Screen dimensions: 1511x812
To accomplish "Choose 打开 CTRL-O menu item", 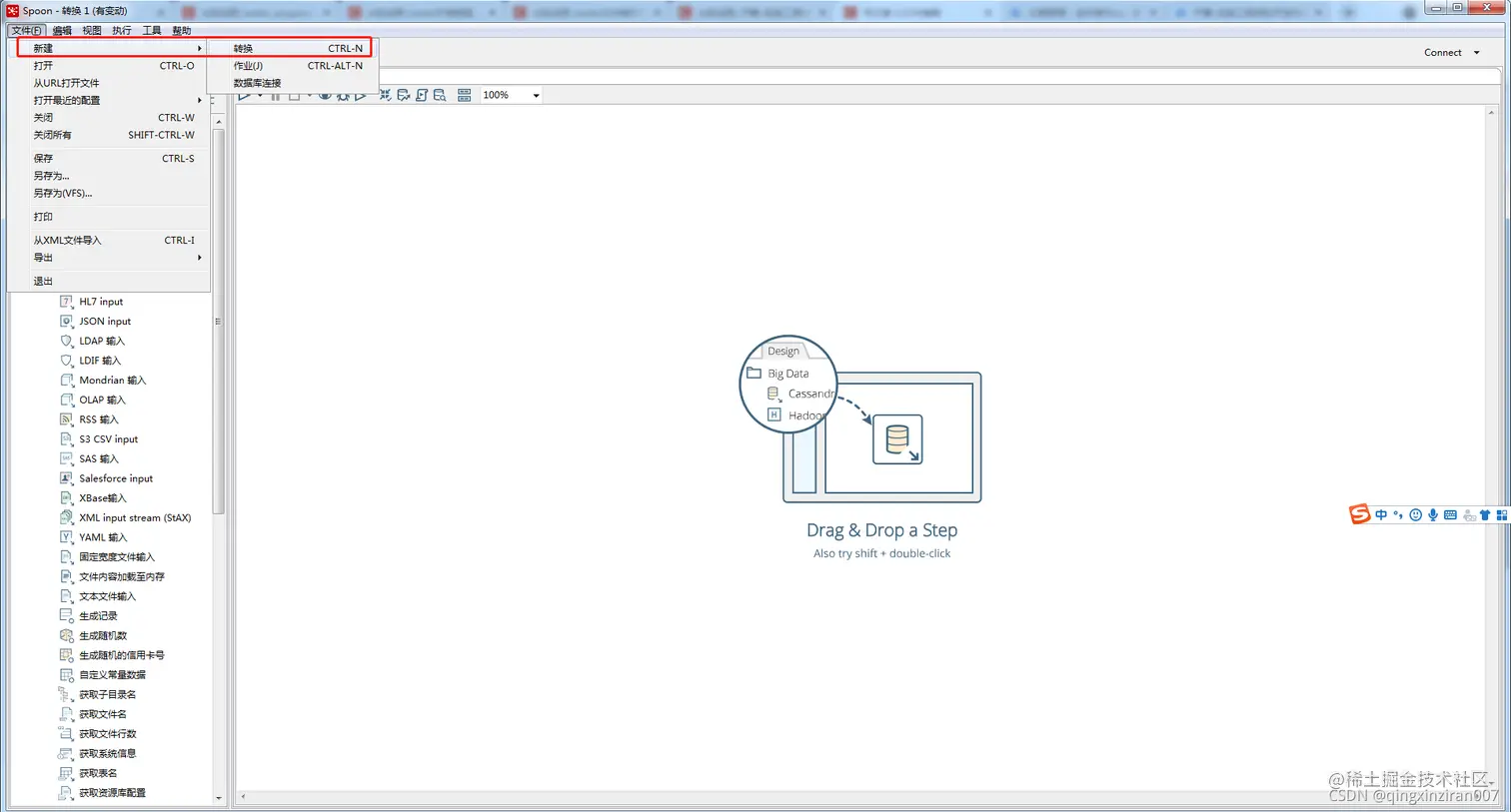I will coord(109,66).
